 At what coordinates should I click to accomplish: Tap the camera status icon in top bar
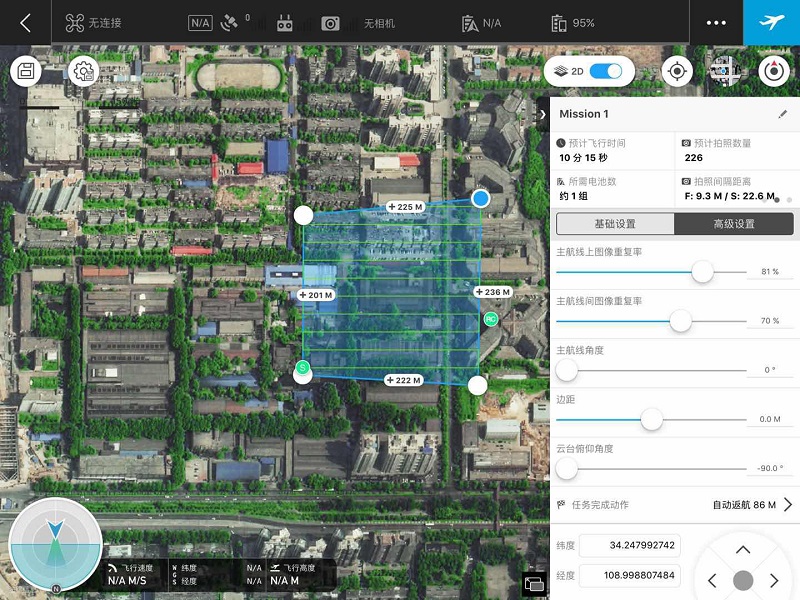click(x=330, y=23)
